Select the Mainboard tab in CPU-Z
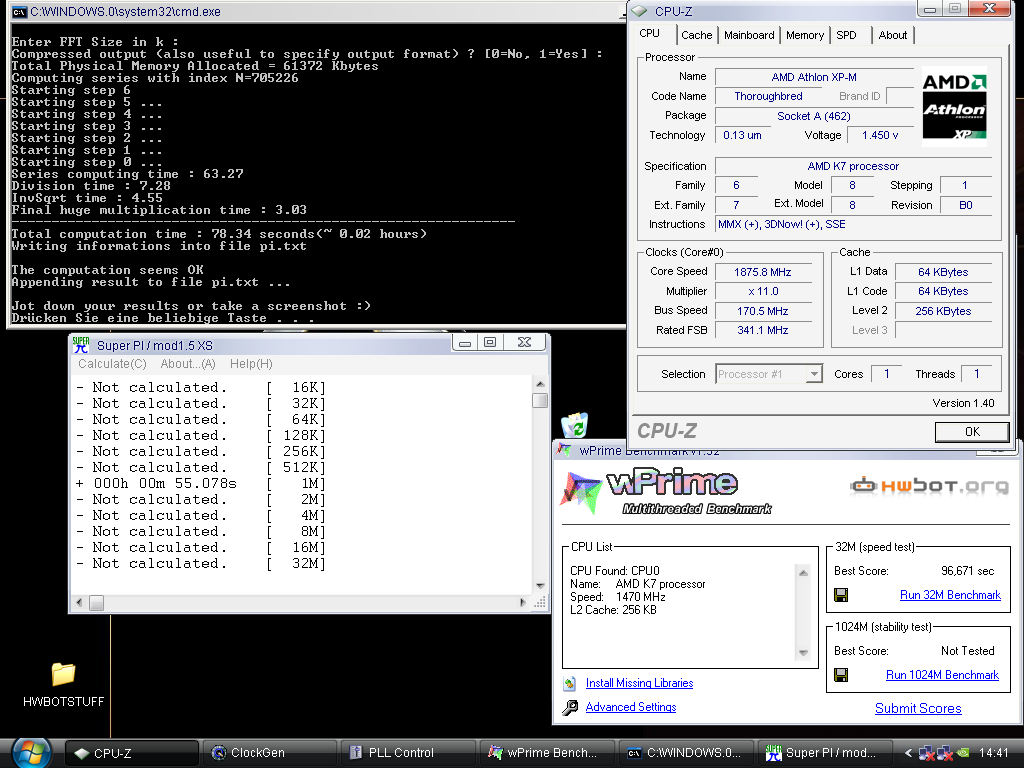 click(749, 35)
